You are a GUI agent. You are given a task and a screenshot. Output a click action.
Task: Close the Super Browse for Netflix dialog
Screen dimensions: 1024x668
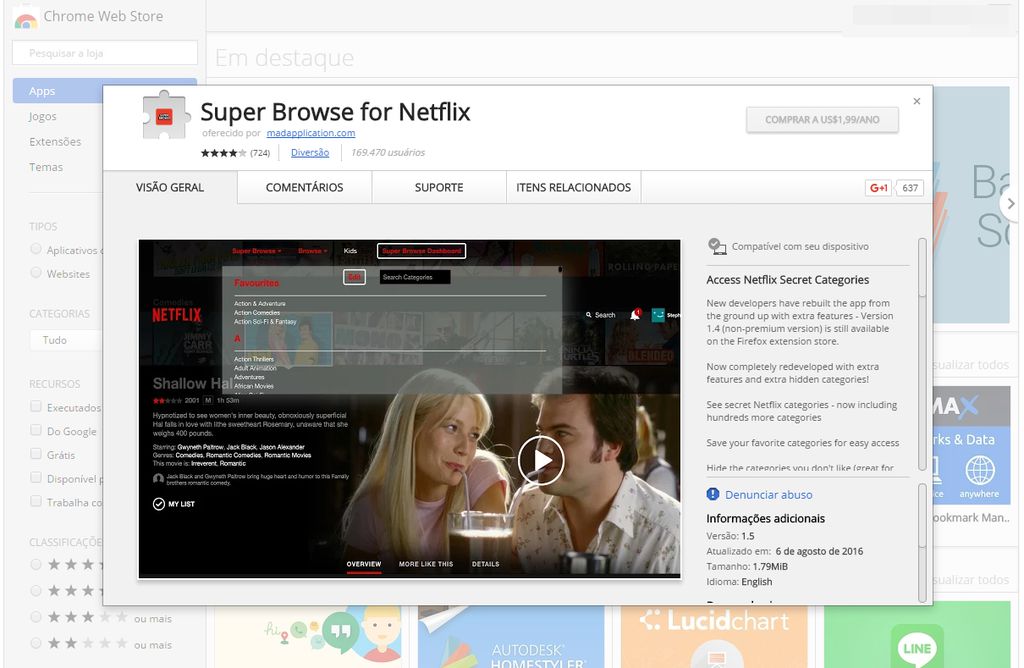tap(917, 101)
